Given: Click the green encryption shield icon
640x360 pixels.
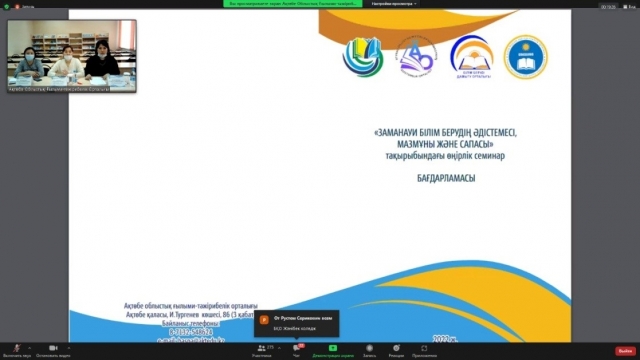Looking at the screenshot, I should click(x=6, y=6).
